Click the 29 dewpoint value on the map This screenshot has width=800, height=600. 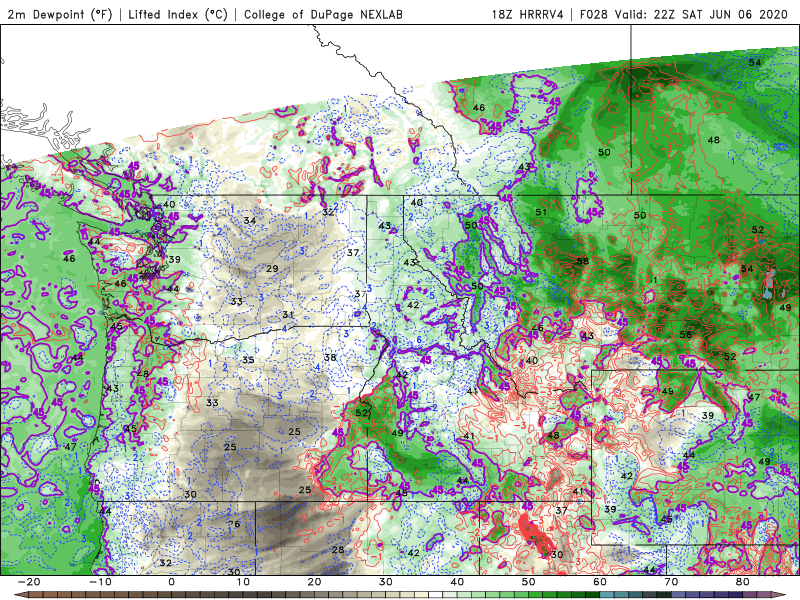pos(272,268)
